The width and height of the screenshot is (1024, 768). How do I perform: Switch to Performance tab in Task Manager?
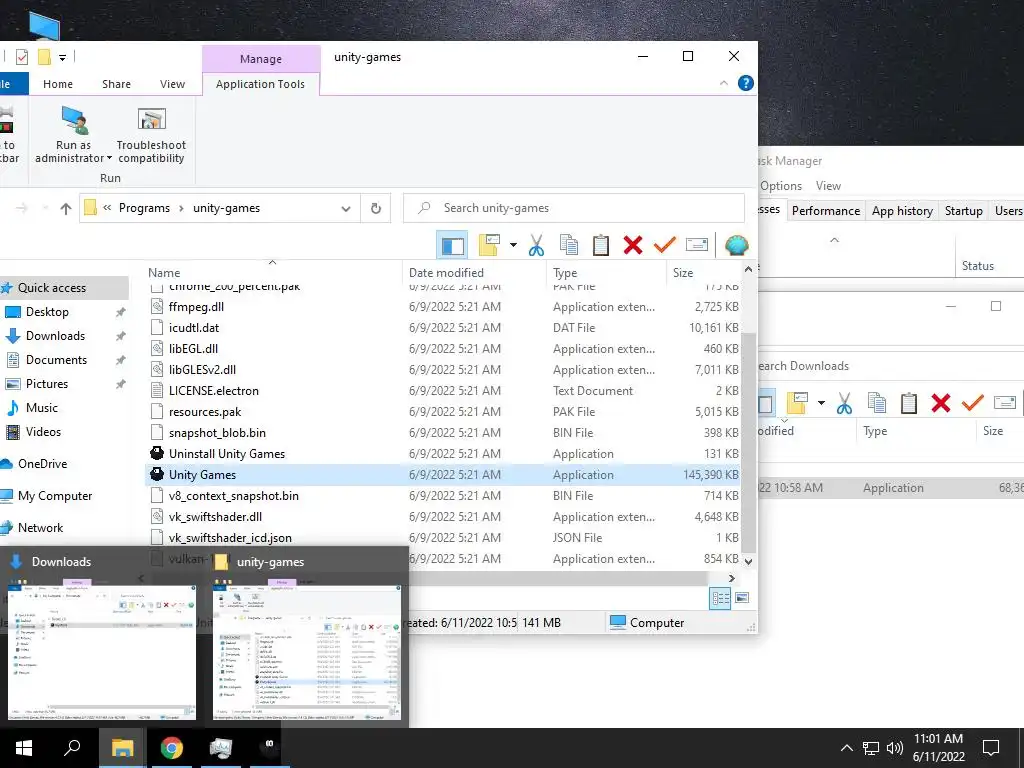(x=826, y=211)
